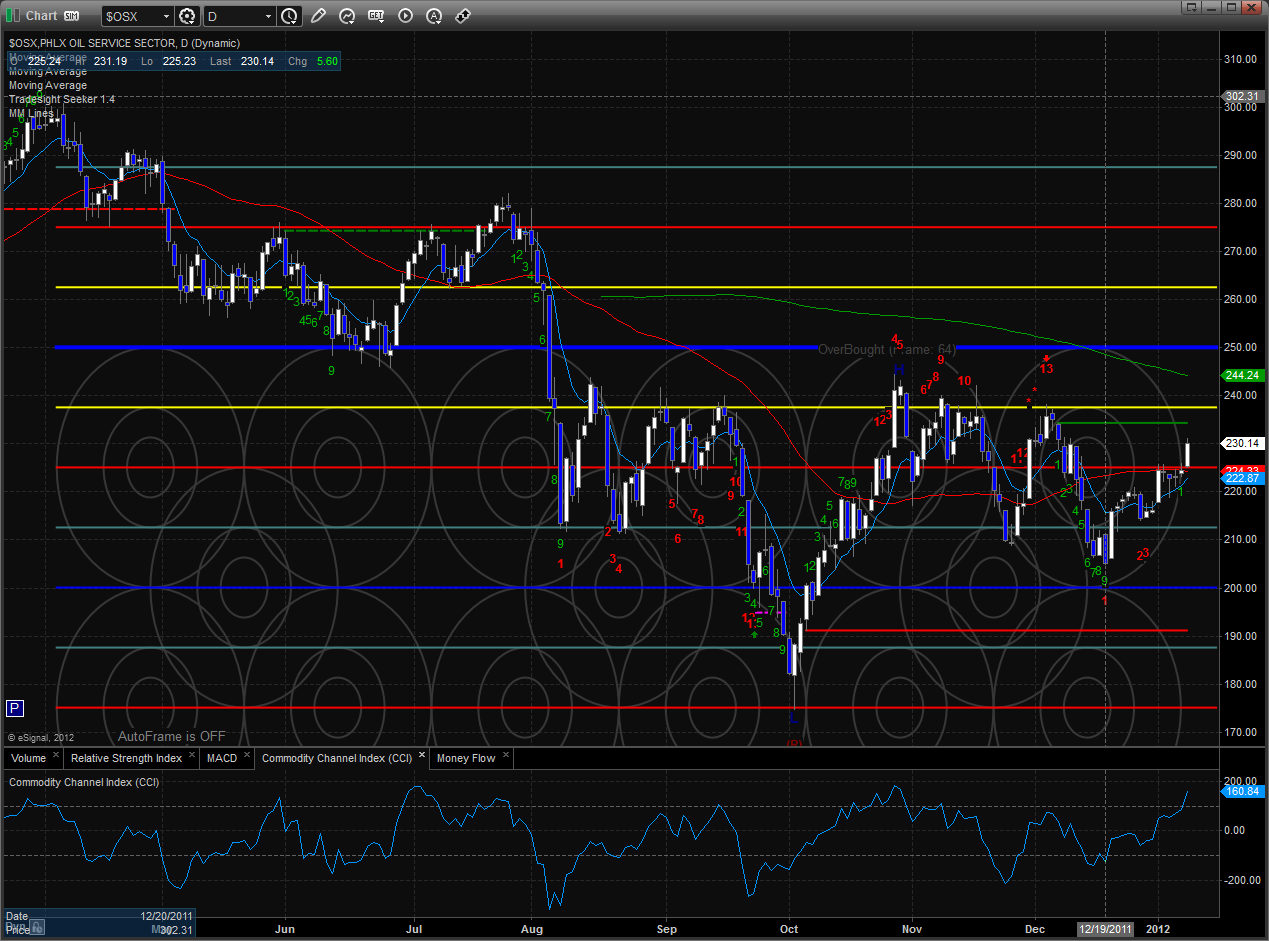Click the -200.00 CCI axis label
This screenshot has width=1269, height=941.
(x=1240, y=879)
